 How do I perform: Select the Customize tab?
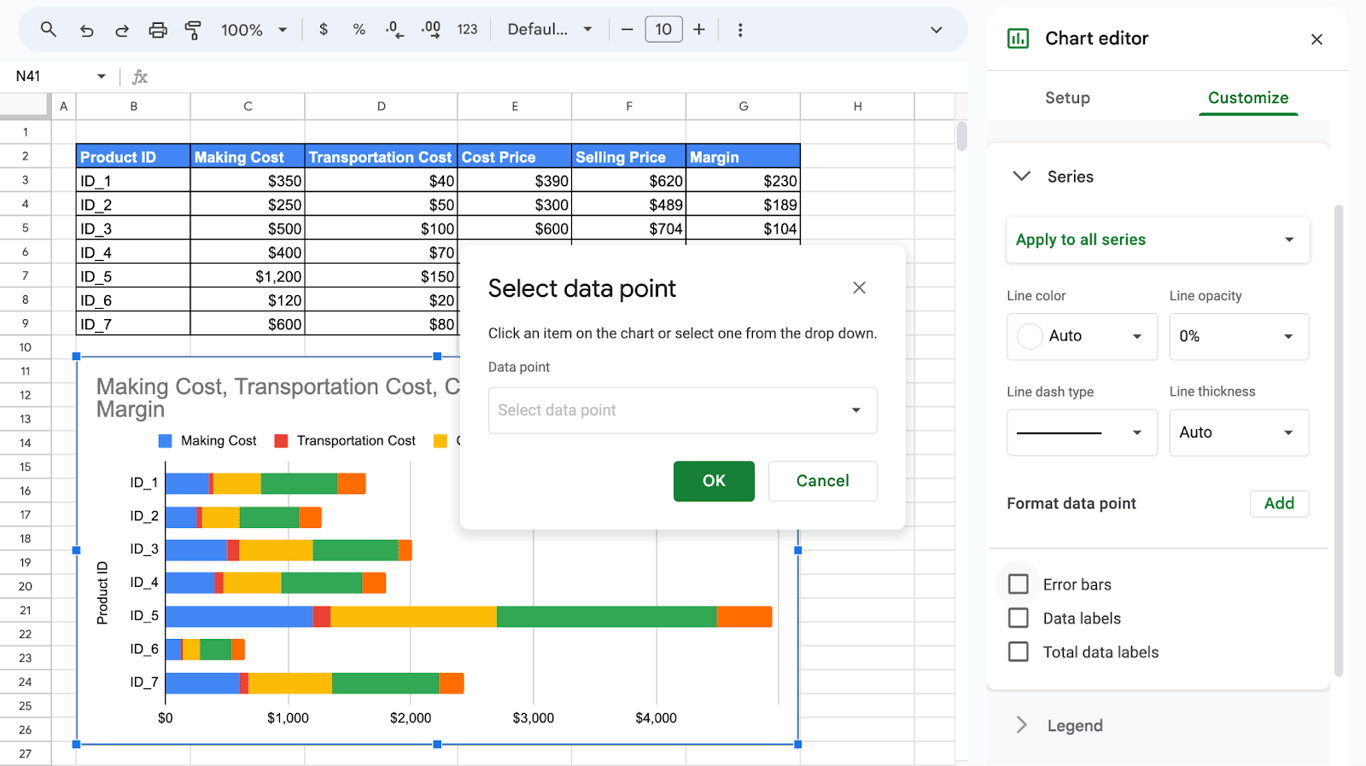click(x=1248, y=98)
